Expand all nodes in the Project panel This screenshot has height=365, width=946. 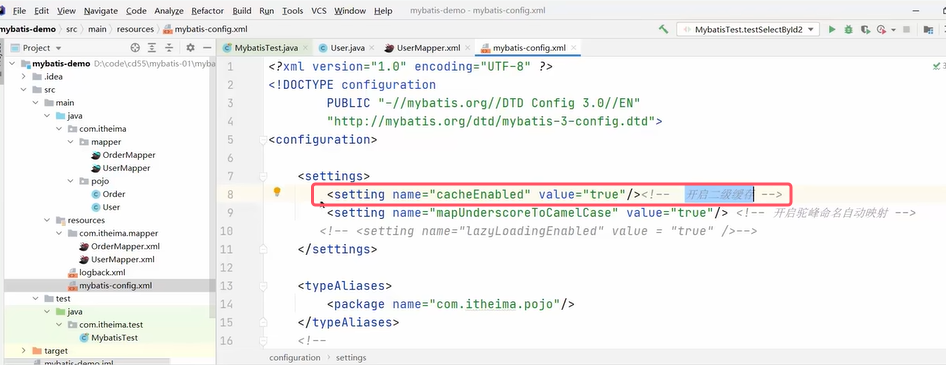pyautogui.click(x=152, y=48)
